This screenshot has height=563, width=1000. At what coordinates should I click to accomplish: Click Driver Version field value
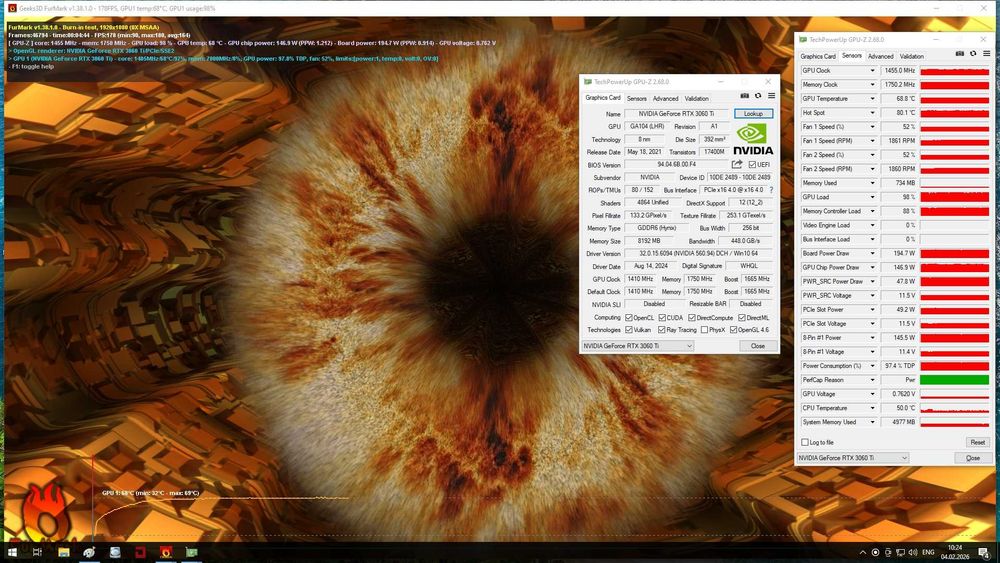tap(698, 253)
